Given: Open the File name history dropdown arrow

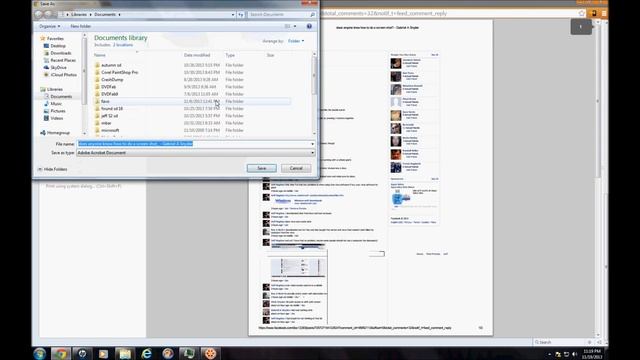Looking at the screenshot, I should pos(313,144).
